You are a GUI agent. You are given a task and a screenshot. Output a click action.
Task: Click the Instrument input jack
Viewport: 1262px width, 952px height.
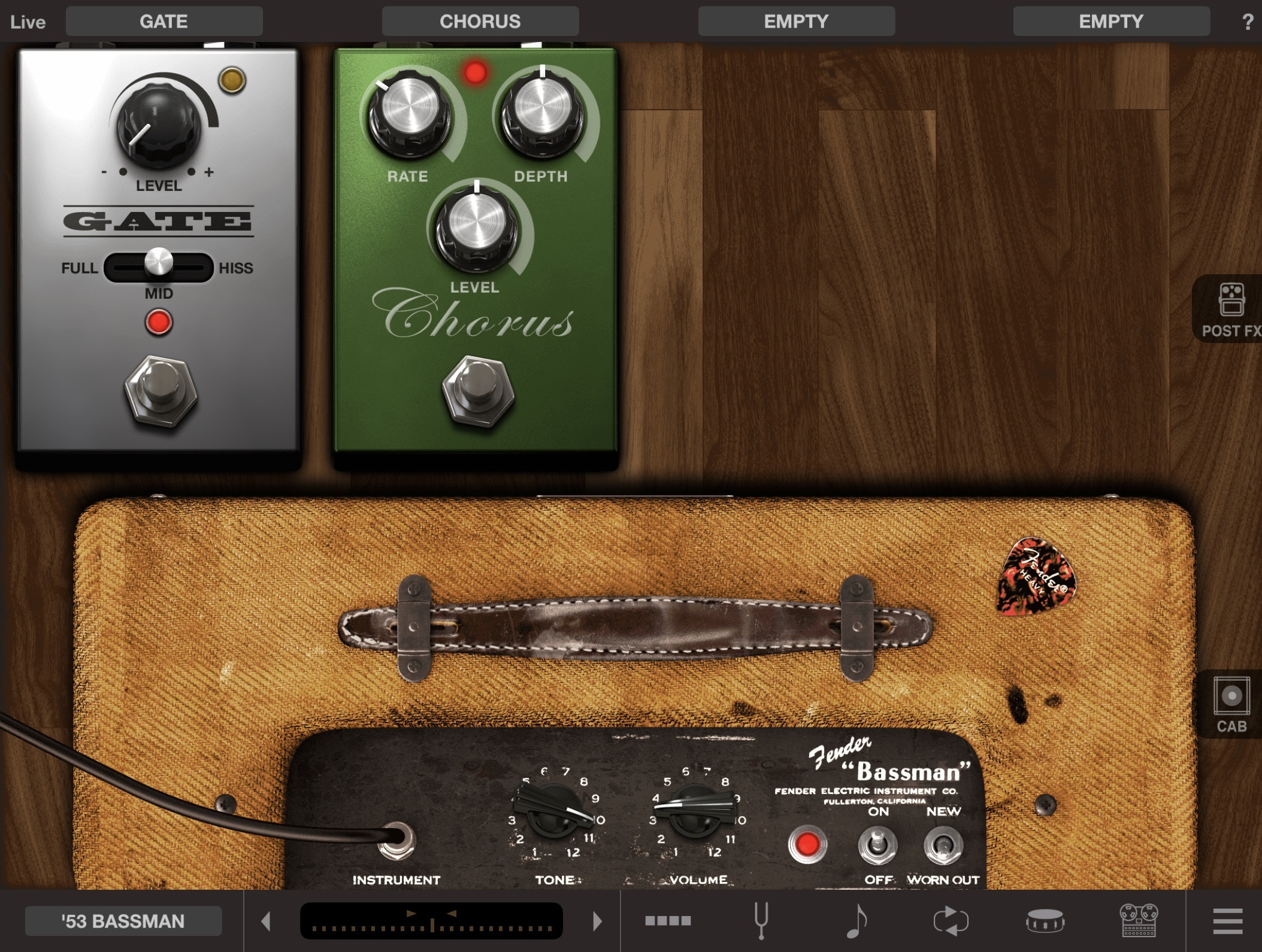click(397, 839)
